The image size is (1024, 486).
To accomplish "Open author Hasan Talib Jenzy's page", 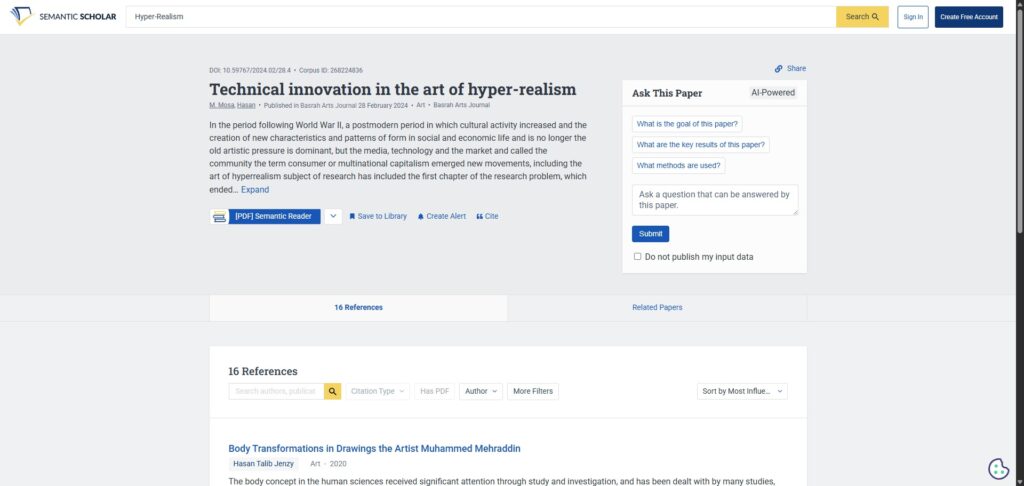I will [264, 464].
